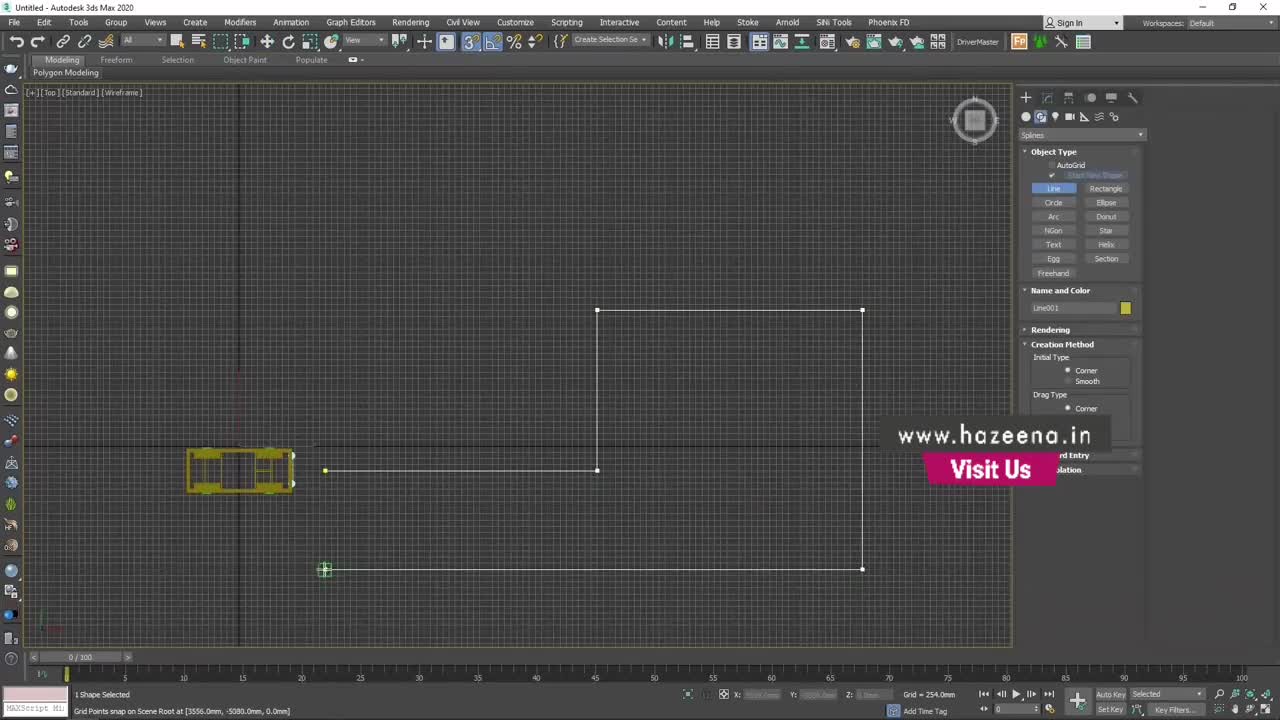This screenshot has height=720, width=1280.
Task: Click the Circle shape button
Action: pyautogui.click(x=1053, y=203)
